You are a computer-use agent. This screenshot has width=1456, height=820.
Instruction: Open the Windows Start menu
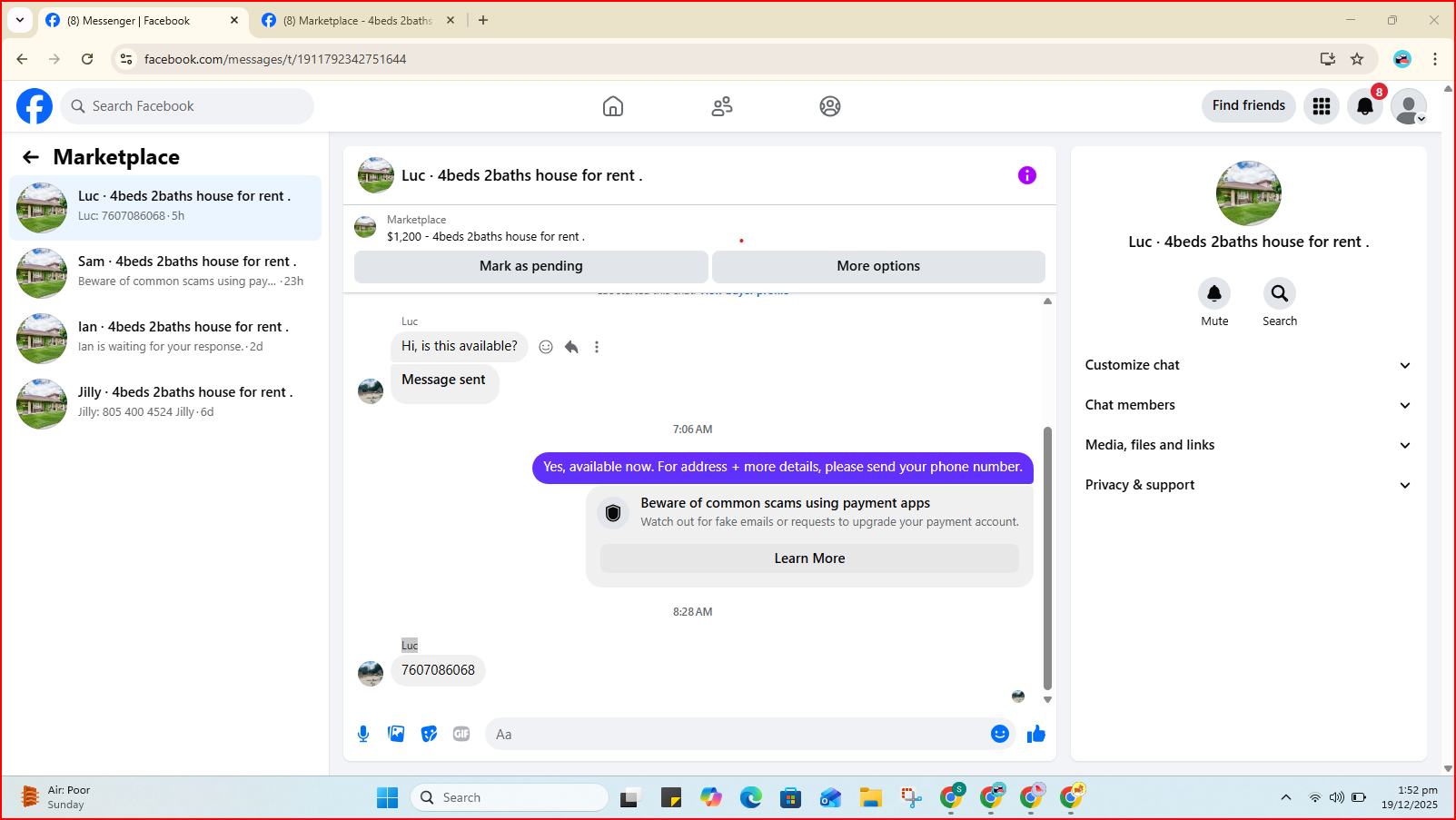(x=388, y=797)
